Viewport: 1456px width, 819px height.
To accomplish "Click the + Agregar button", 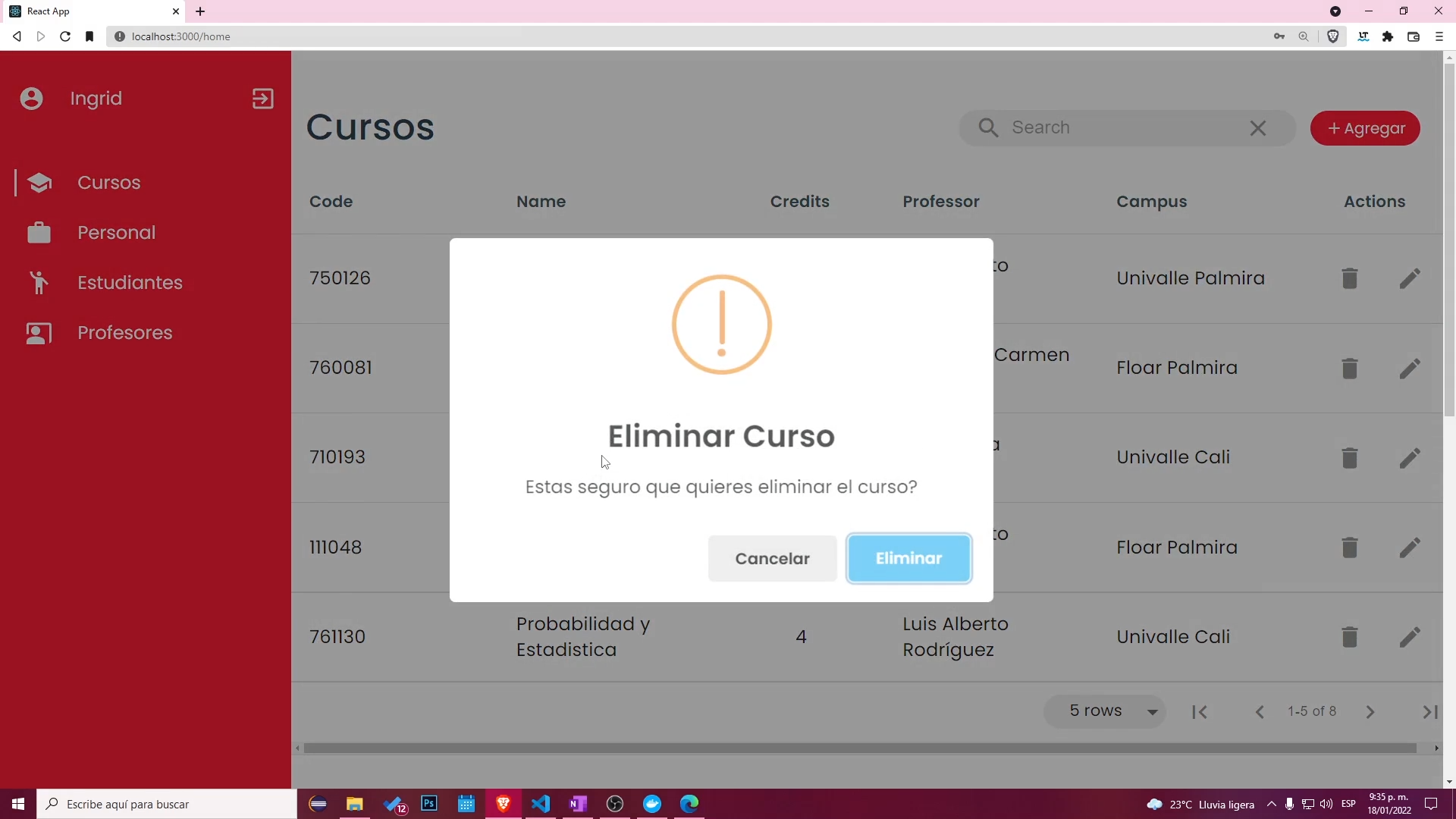I will [x=1365, y=128].
